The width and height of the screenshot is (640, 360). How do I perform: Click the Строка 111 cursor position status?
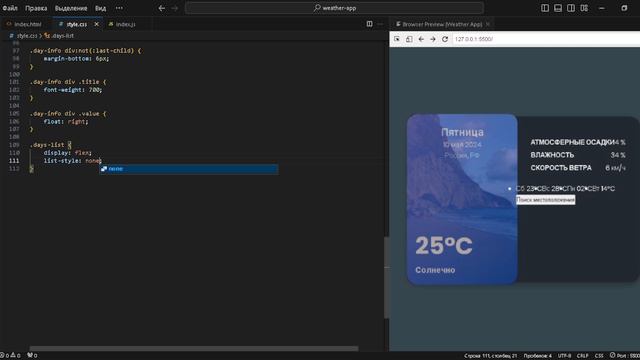[x=490, y=356]
